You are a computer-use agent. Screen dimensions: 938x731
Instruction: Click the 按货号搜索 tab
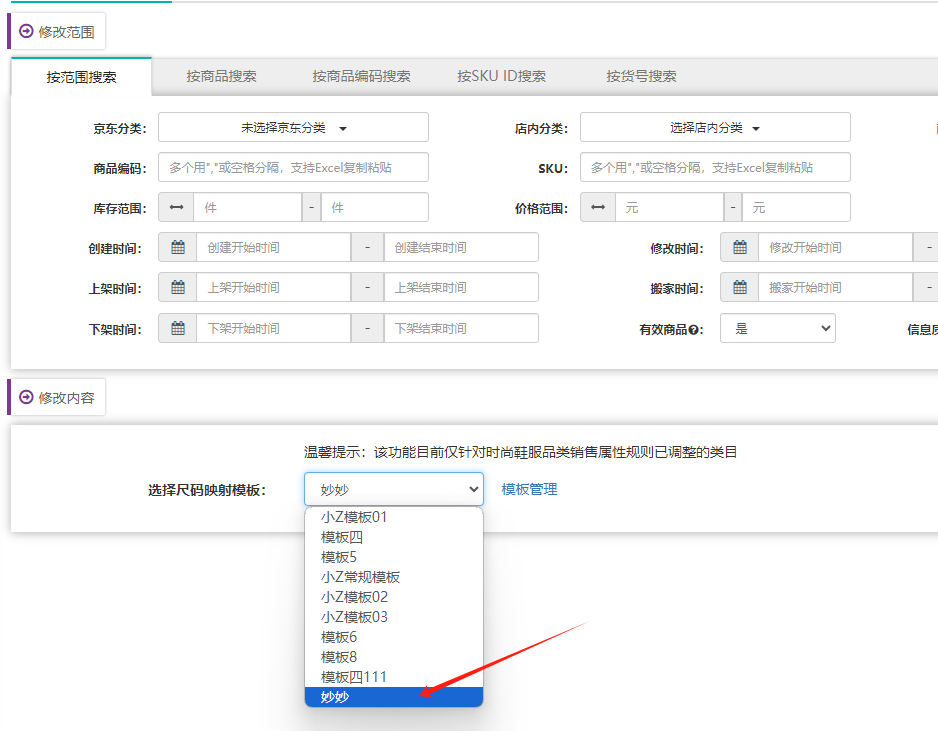click(641, 76)
